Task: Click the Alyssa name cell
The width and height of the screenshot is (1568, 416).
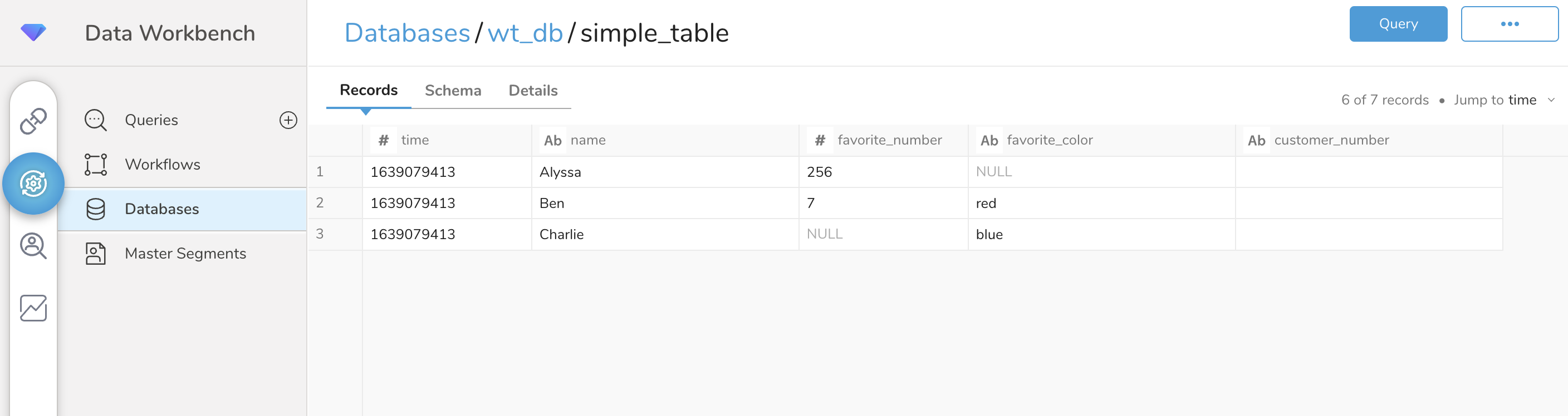Action: 560,172
